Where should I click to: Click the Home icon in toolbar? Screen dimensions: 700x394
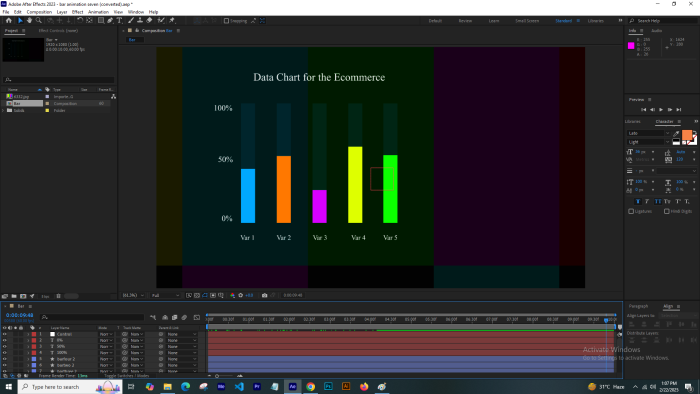pyautogui.click(x=8, y=21)
